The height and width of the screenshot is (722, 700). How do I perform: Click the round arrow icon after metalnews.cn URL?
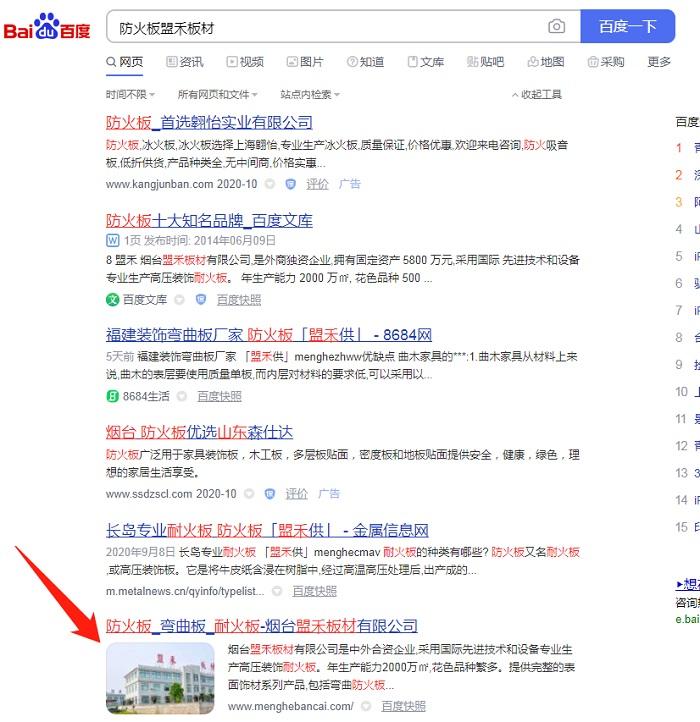click(x=277, y=591)
